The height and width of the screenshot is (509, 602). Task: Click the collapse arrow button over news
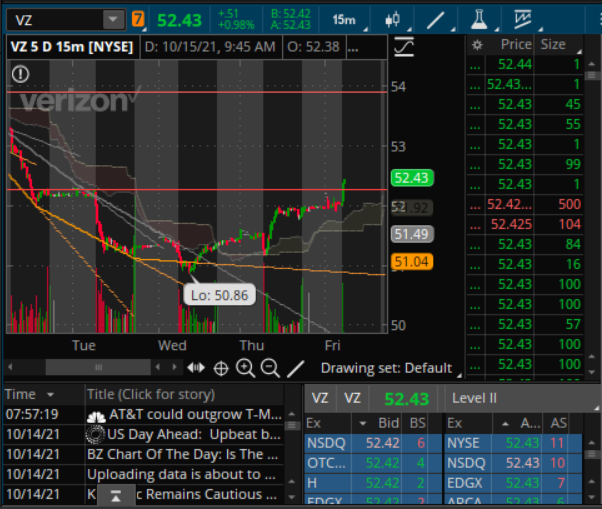116,496
